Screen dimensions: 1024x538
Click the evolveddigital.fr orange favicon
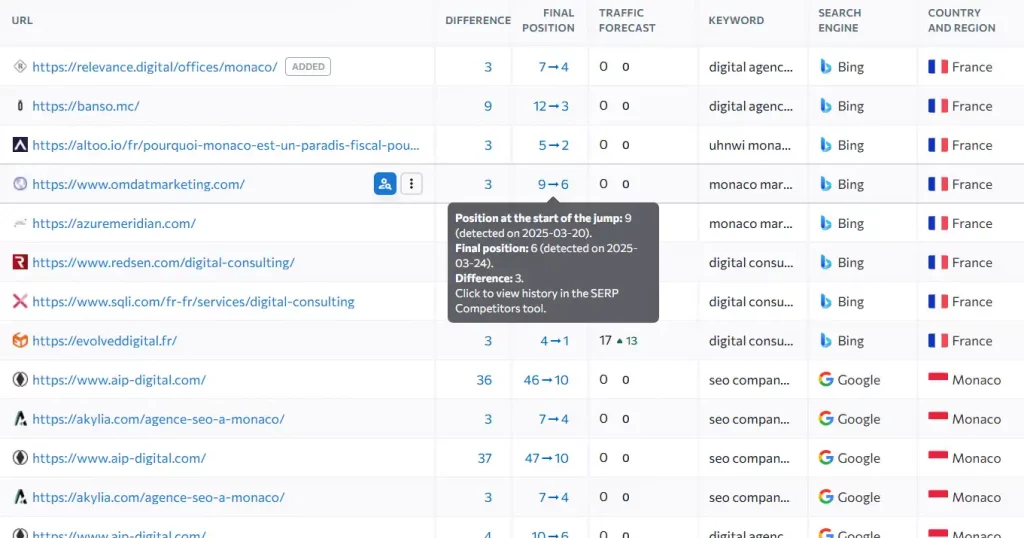20,341
